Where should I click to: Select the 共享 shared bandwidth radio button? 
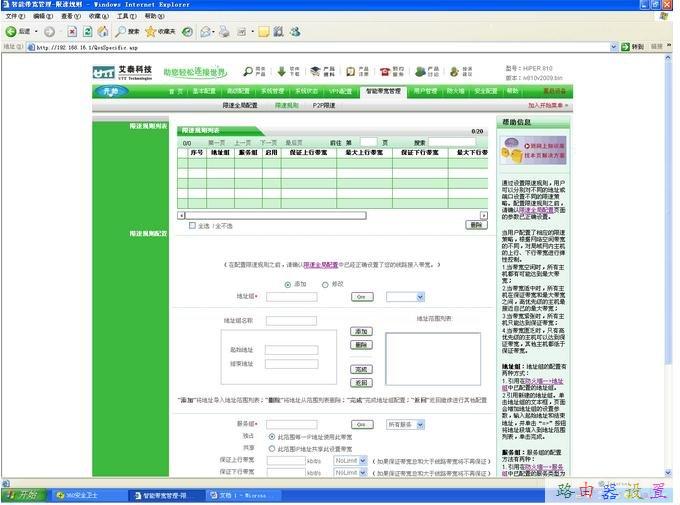(x=272, y=448)
